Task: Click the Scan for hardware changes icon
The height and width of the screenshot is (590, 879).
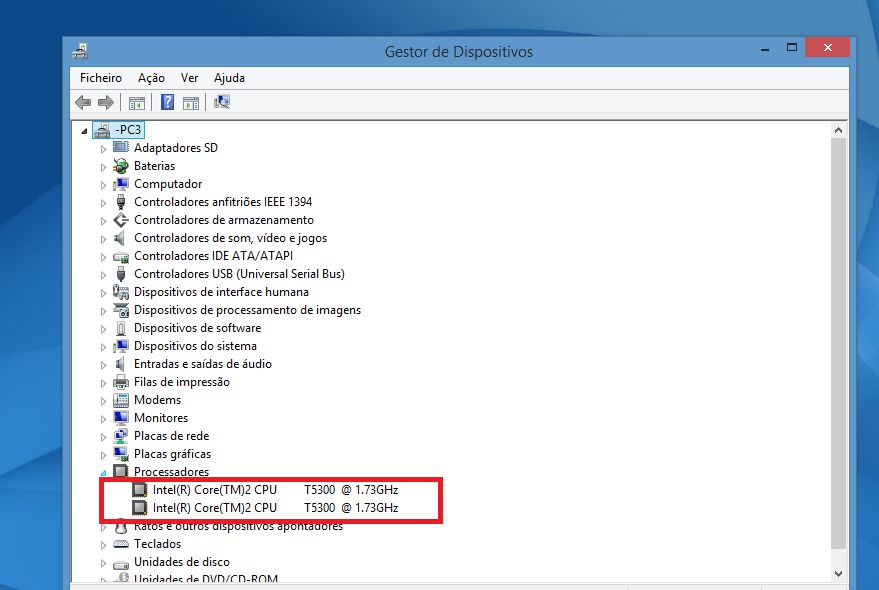Action: point(222,102)
